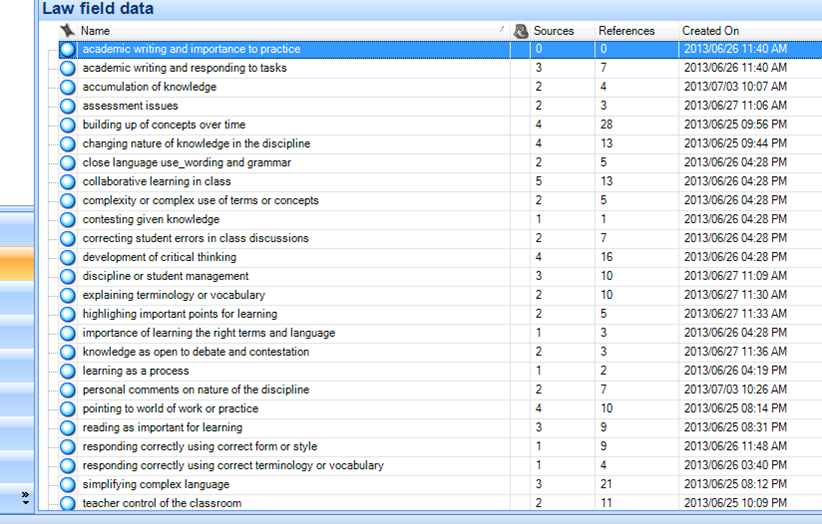Click the pin icon in Name header
This screenshot has height=524, width=822.
(x=67, y=31)
